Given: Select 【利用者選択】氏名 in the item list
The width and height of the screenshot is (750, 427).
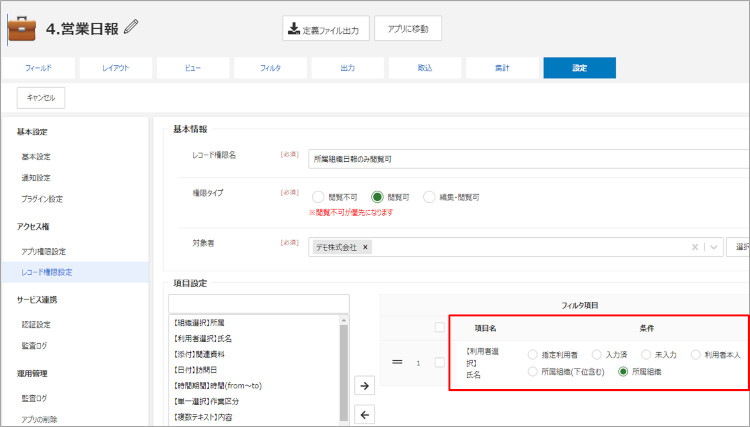Looking at the screenshot, I should tap(203, 339).
